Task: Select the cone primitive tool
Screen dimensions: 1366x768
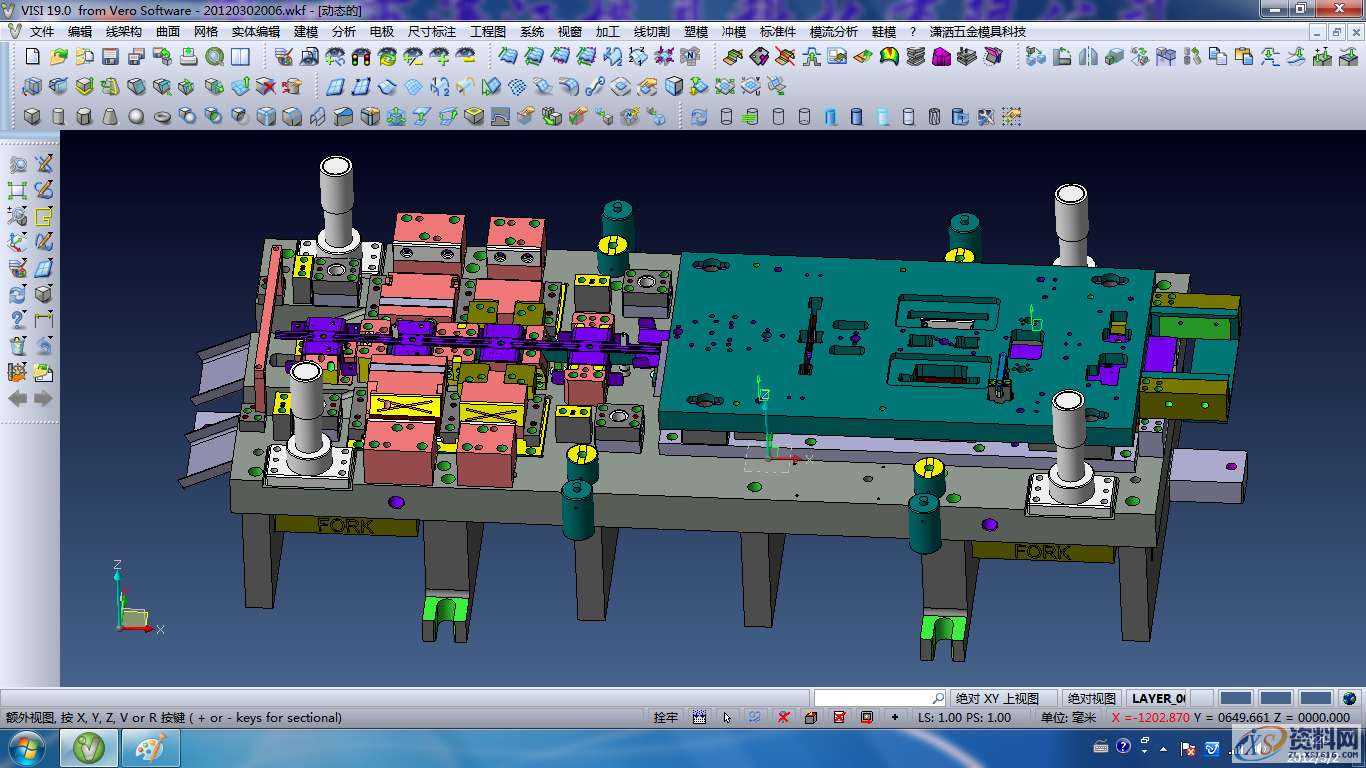Action: pyautogui.click(x=110, y=117)
